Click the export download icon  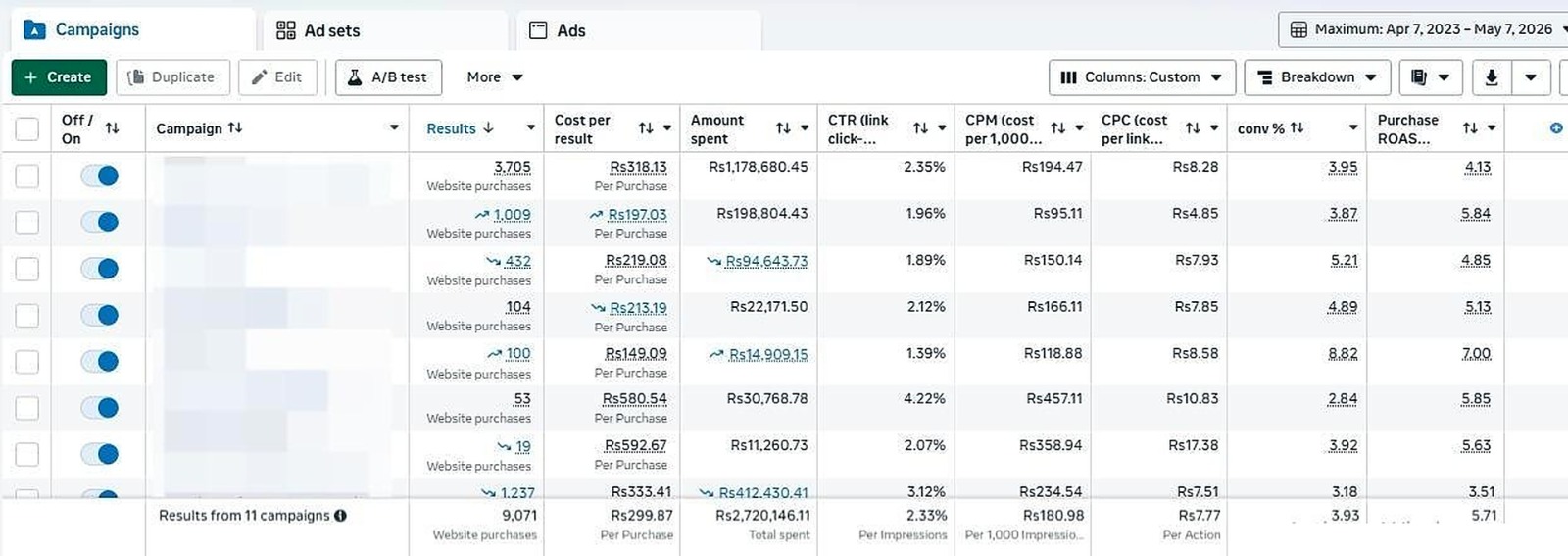pos(1492,77)
